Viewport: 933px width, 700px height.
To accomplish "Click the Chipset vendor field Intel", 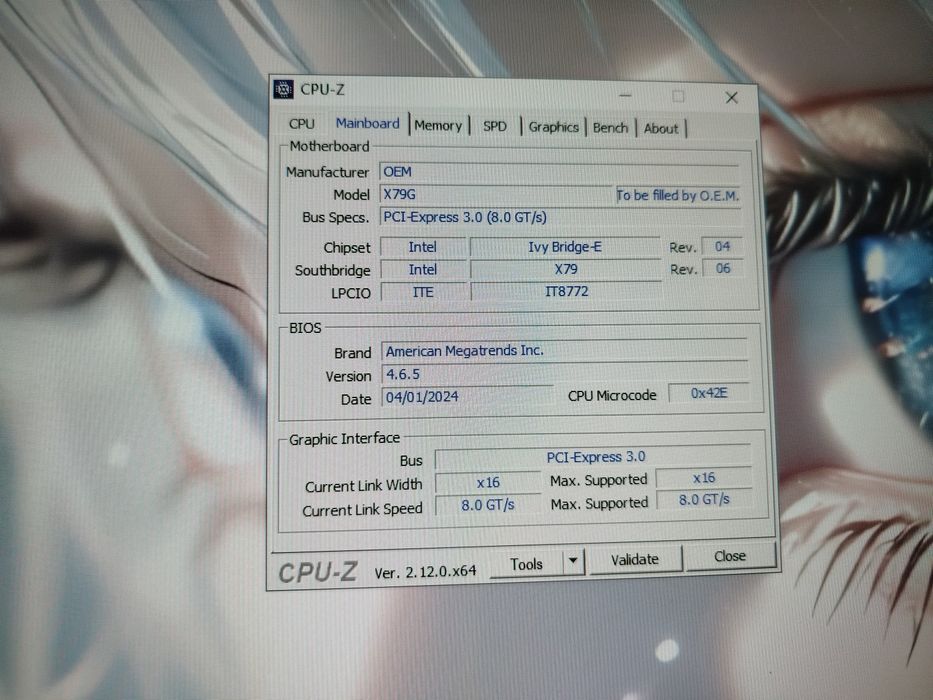I will click(x=422, y=247).
